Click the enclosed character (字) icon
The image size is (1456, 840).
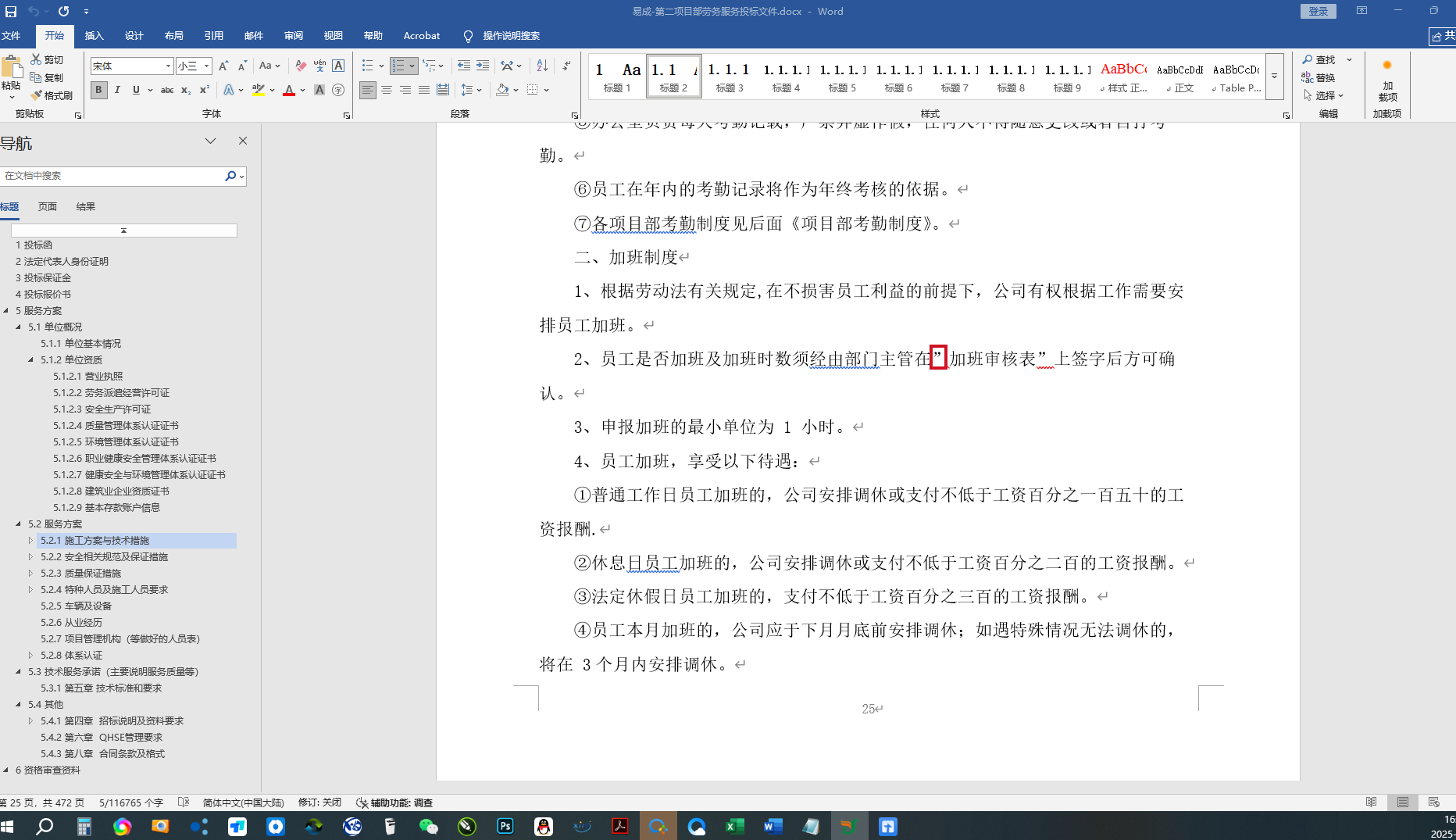click(x=338, y=91)
